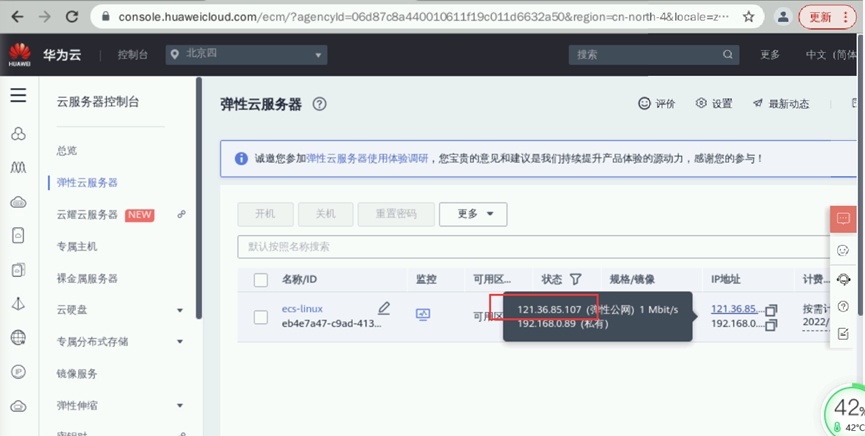This screenshot has height=436, width=865.
Task: Open the red chat consultation widget
Action: click(x=843, y=219)
